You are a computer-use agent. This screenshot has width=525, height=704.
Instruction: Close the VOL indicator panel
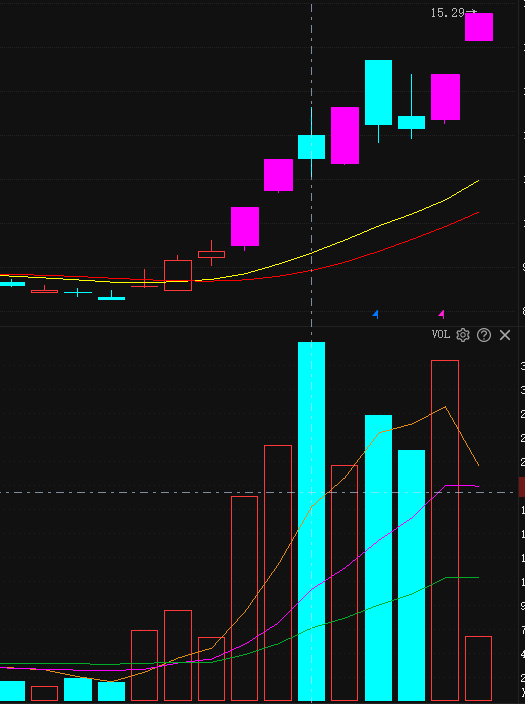505,335
